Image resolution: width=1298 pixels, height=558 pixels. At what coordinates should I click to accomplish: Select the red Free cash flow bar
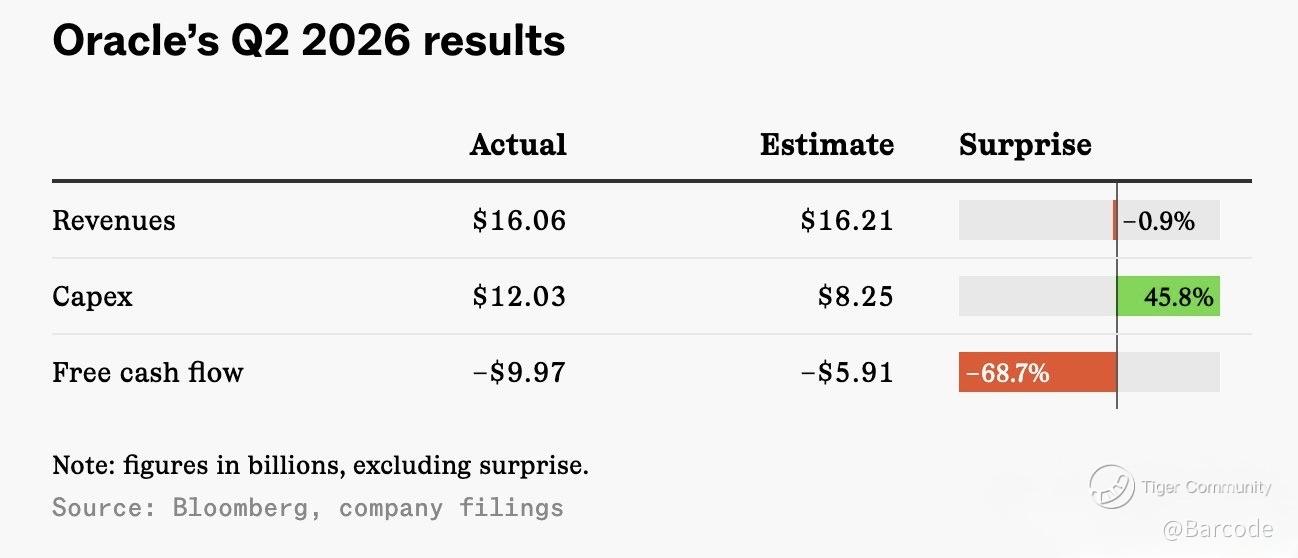[1037, 372]
